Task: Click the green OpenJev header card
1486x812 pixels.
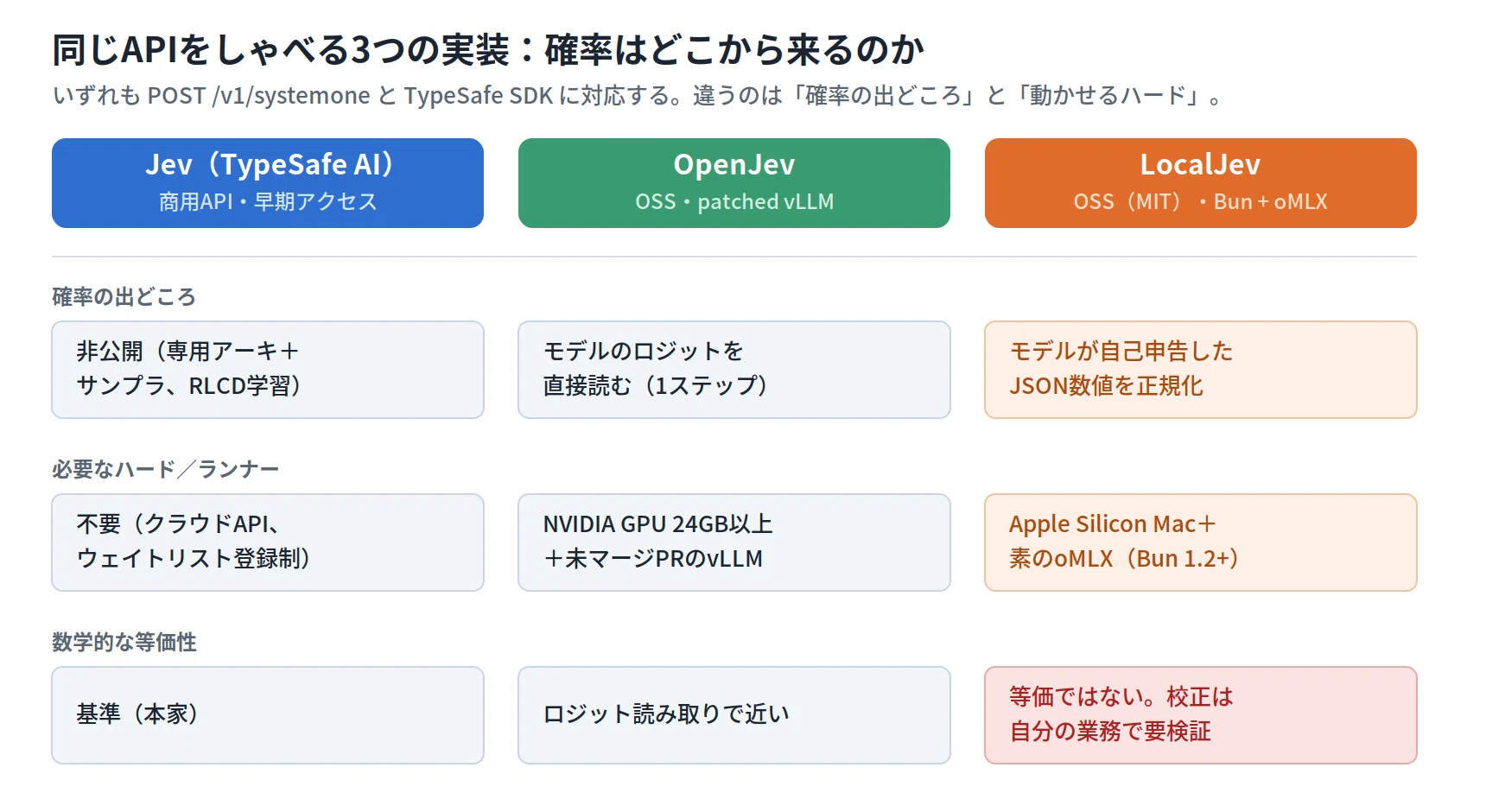Action: tap(734, 183)
